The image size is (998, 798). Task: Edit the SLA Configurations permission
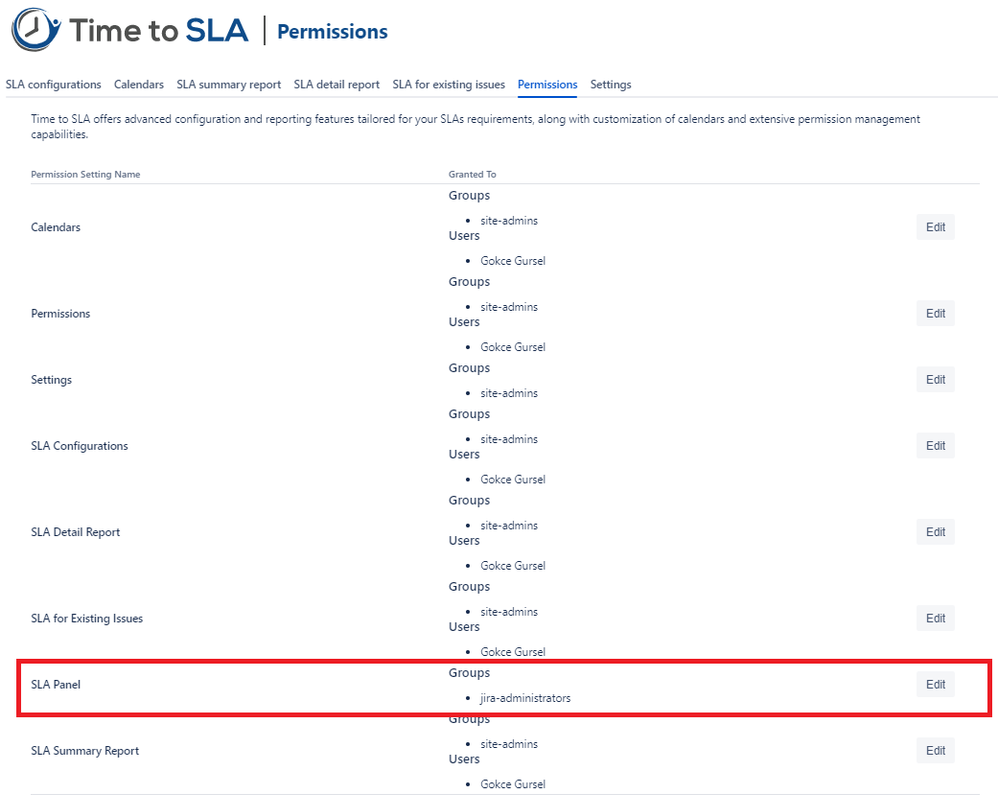(934, 445)
